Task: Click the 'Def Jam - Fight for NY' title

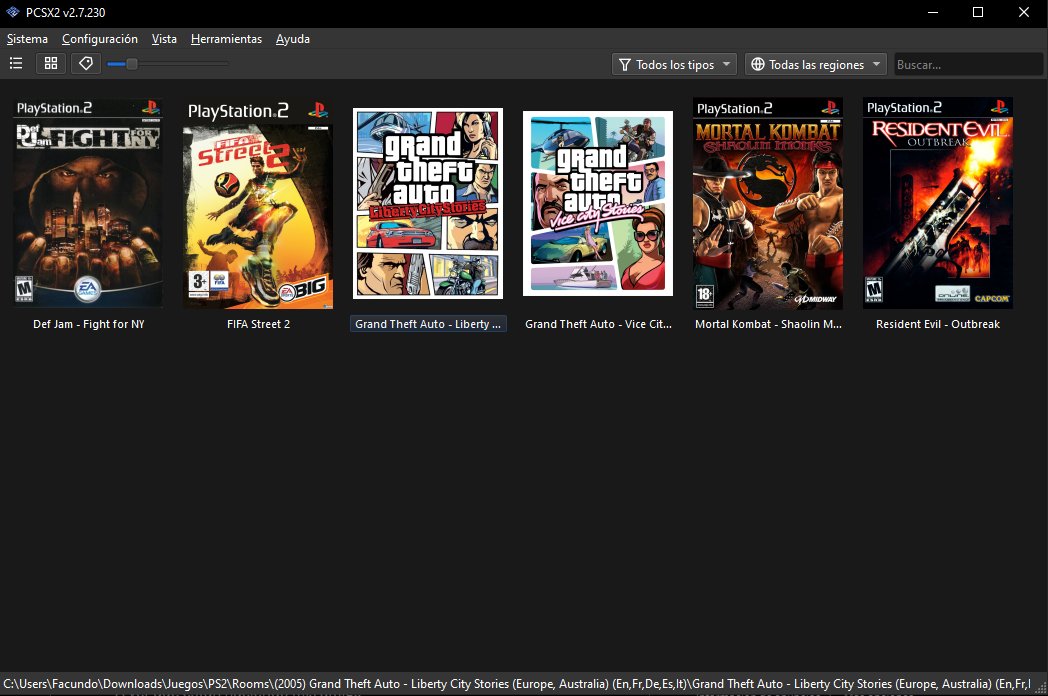Action: 89,324
